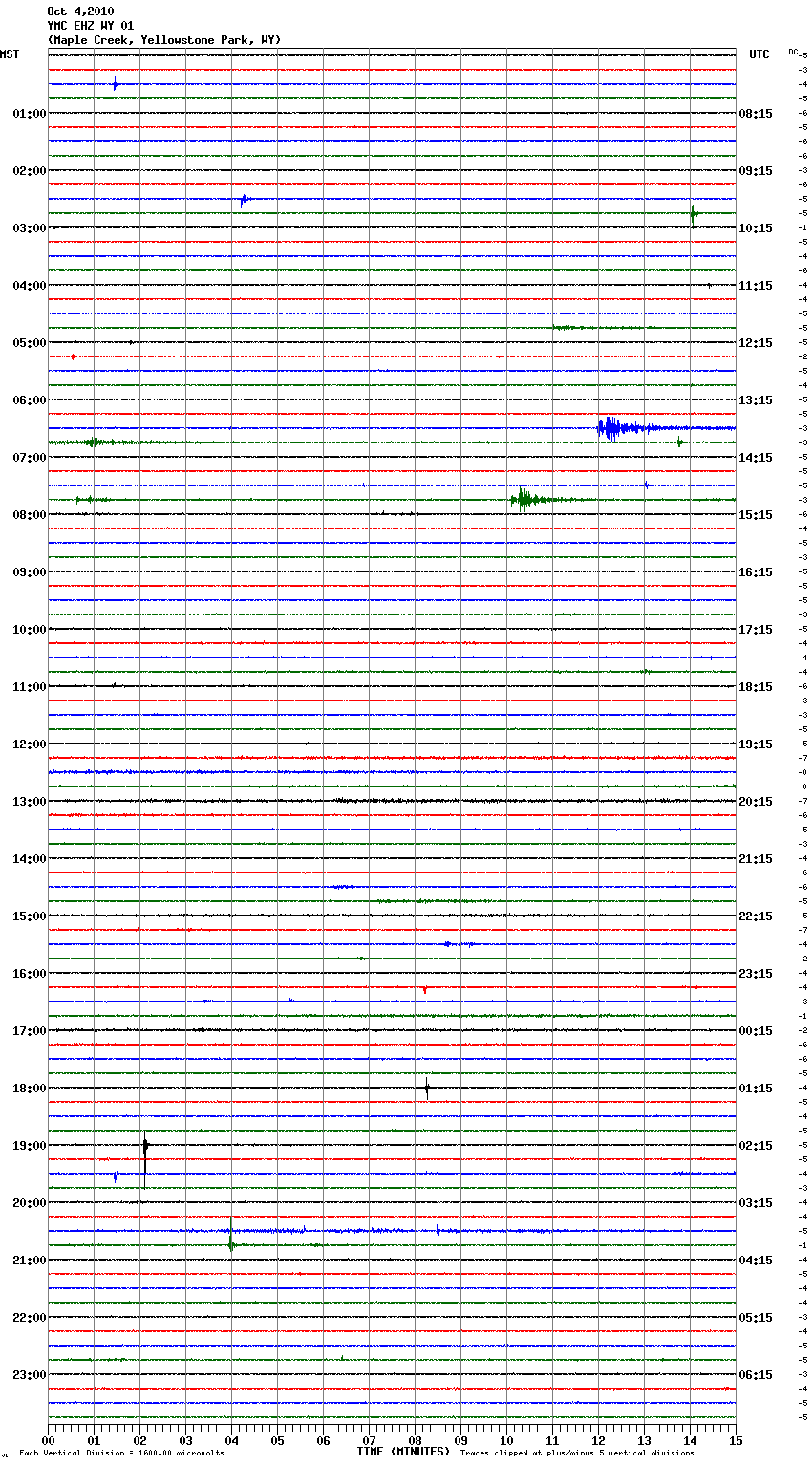Click the "MST" time zone header
The width and height of the screenshot is (812, 1466).
pyautogui.click(x=10, y=54)
